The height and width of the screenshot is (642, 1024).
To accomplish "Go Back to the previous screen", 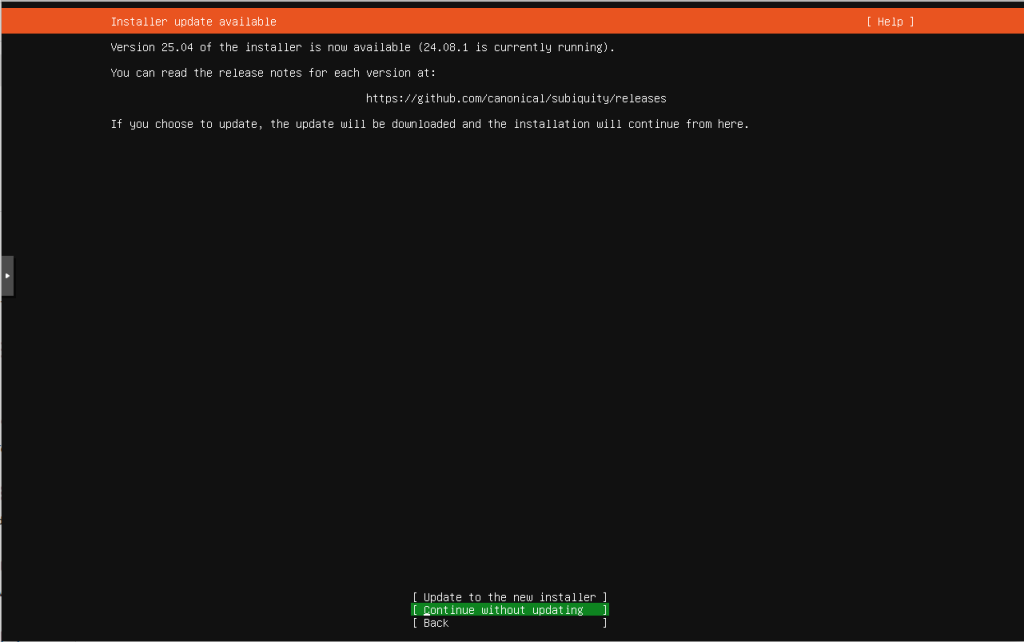I will [x=436, y=623].
